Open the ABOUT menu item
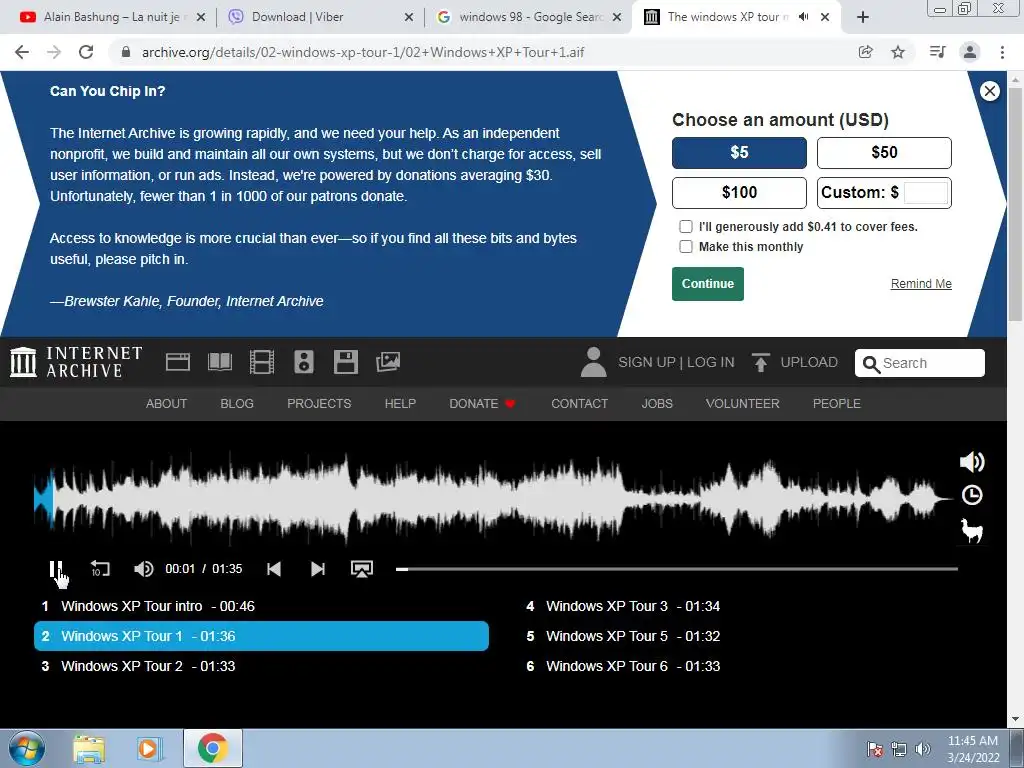Viewport: 1024px width, 768px height. click(x=167, y=404)
